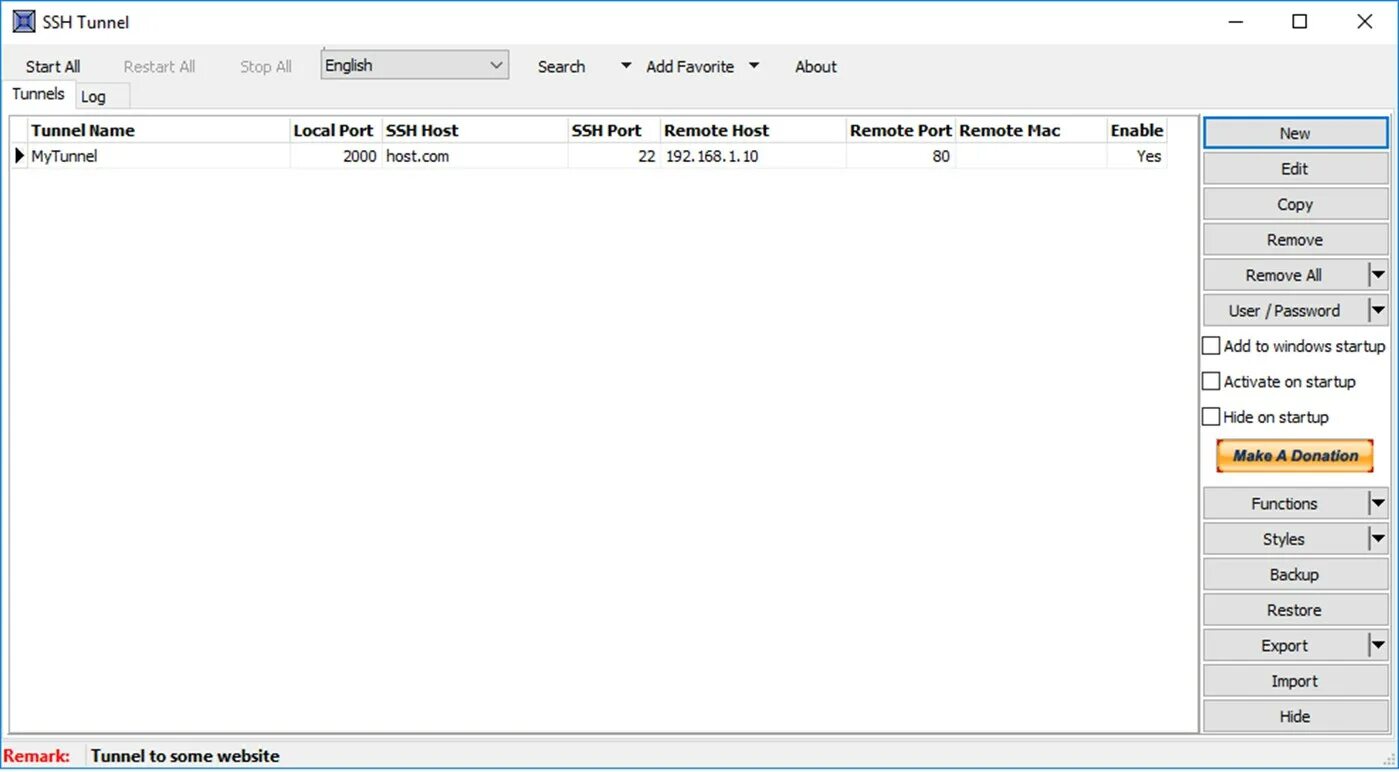Tick the Activate on startup checkbox
Viewport: 1399px width, 772px height.
coord(1211,381)
